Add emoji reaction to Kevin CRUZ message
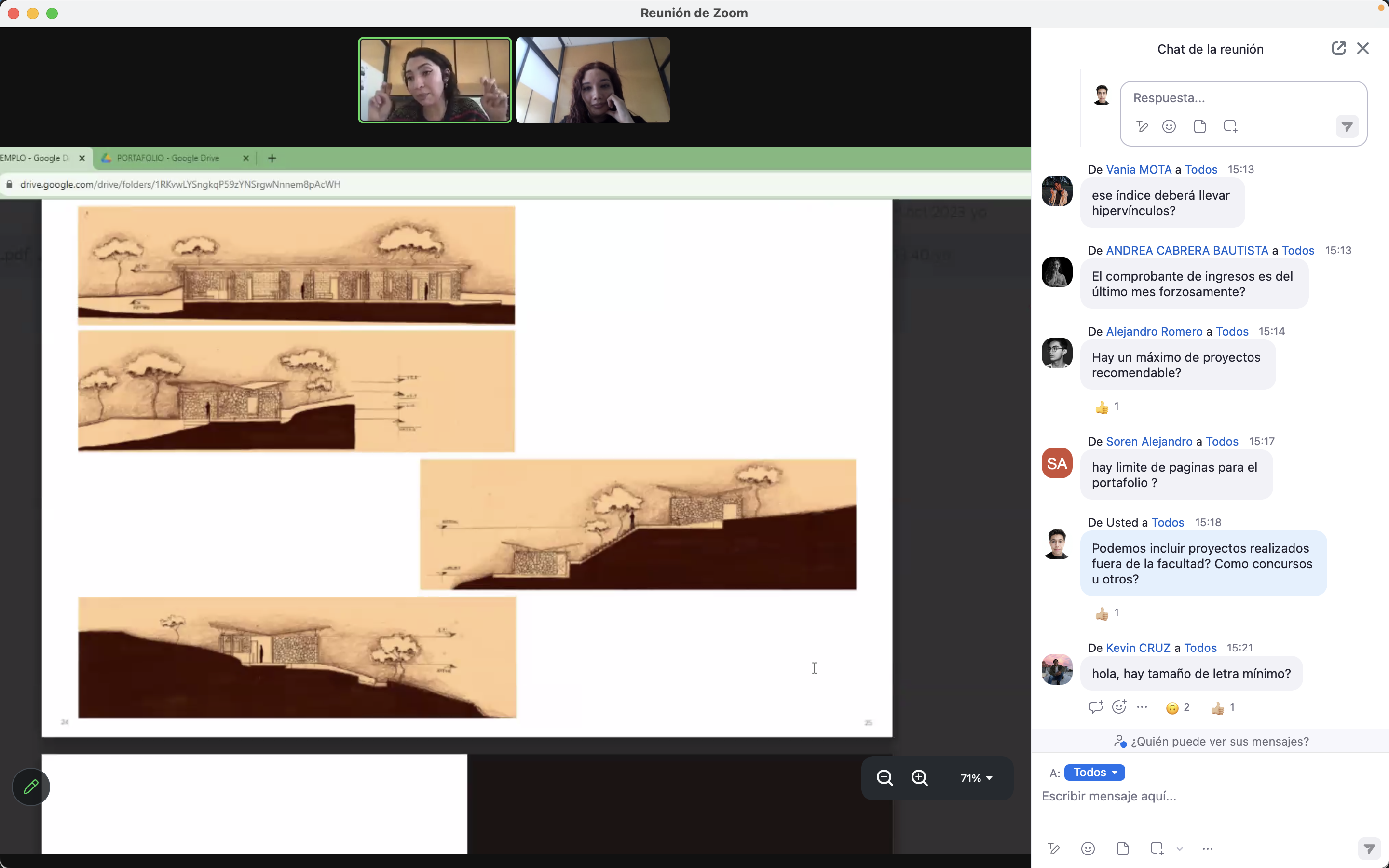Viewport: 1389px width, 868px height. (x=1118, y=706)
